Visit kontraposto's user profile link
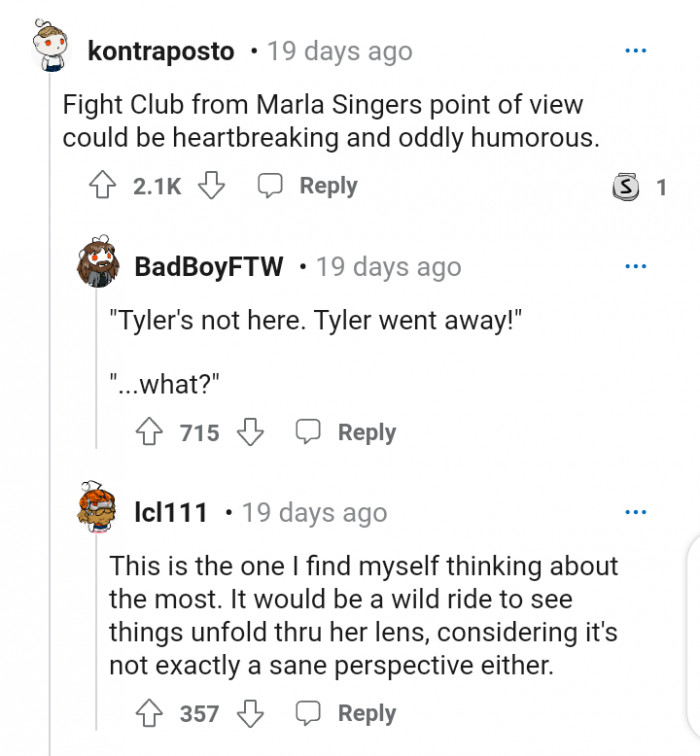The width and height of the screenshot is (700, 756). tap(161, 50)
